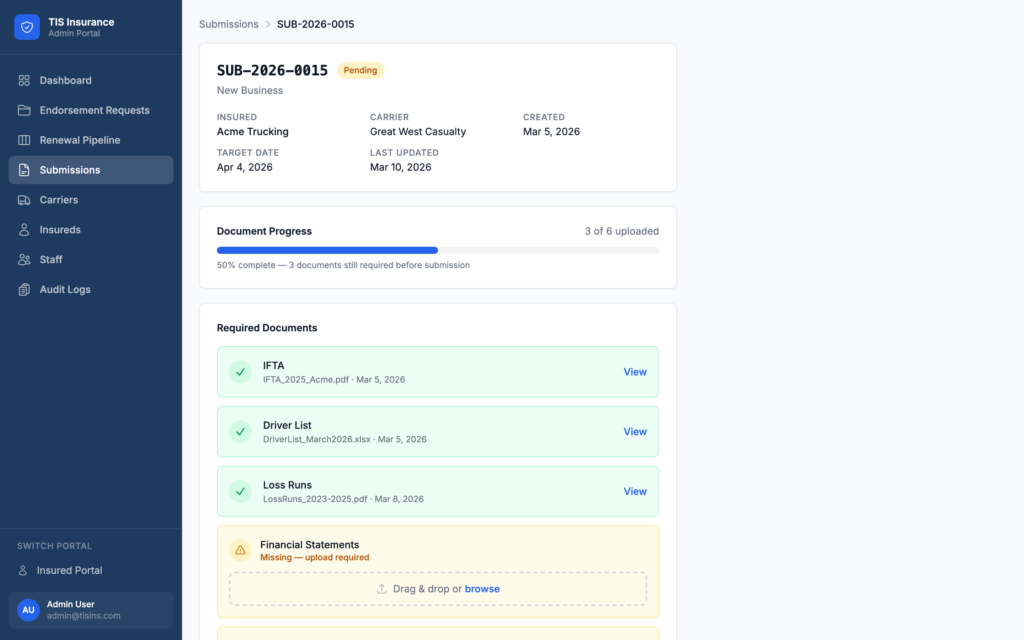
Task: Click the SUB-2026-0015 breadcrumb text
Action: [x=315, y=24]
